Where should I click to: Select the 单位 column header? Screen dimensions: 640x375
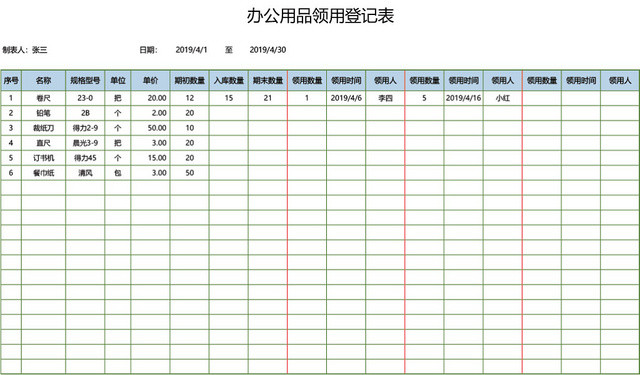coord(118,80)
